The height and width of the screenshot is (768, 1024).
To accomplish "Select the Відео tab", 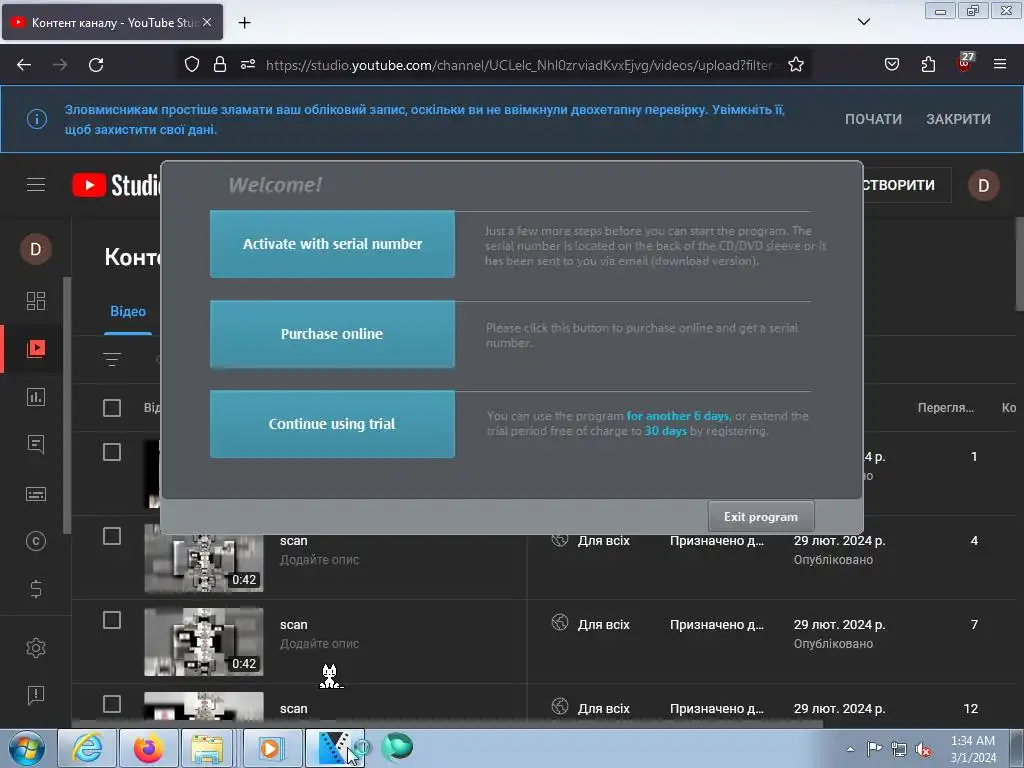I will point(128,312).
